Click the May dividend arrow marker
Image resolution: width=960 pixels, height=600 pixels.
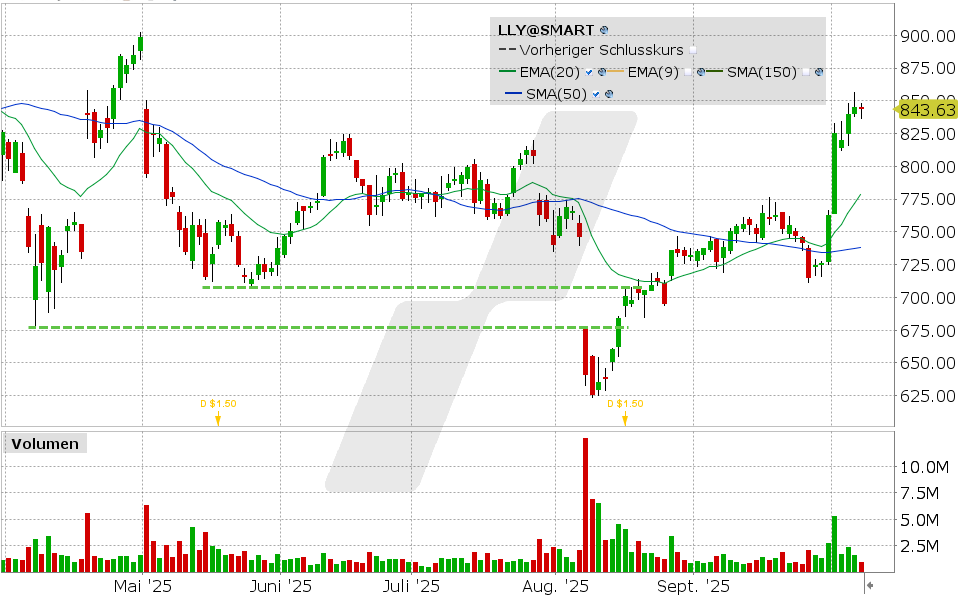click(217, 420)
